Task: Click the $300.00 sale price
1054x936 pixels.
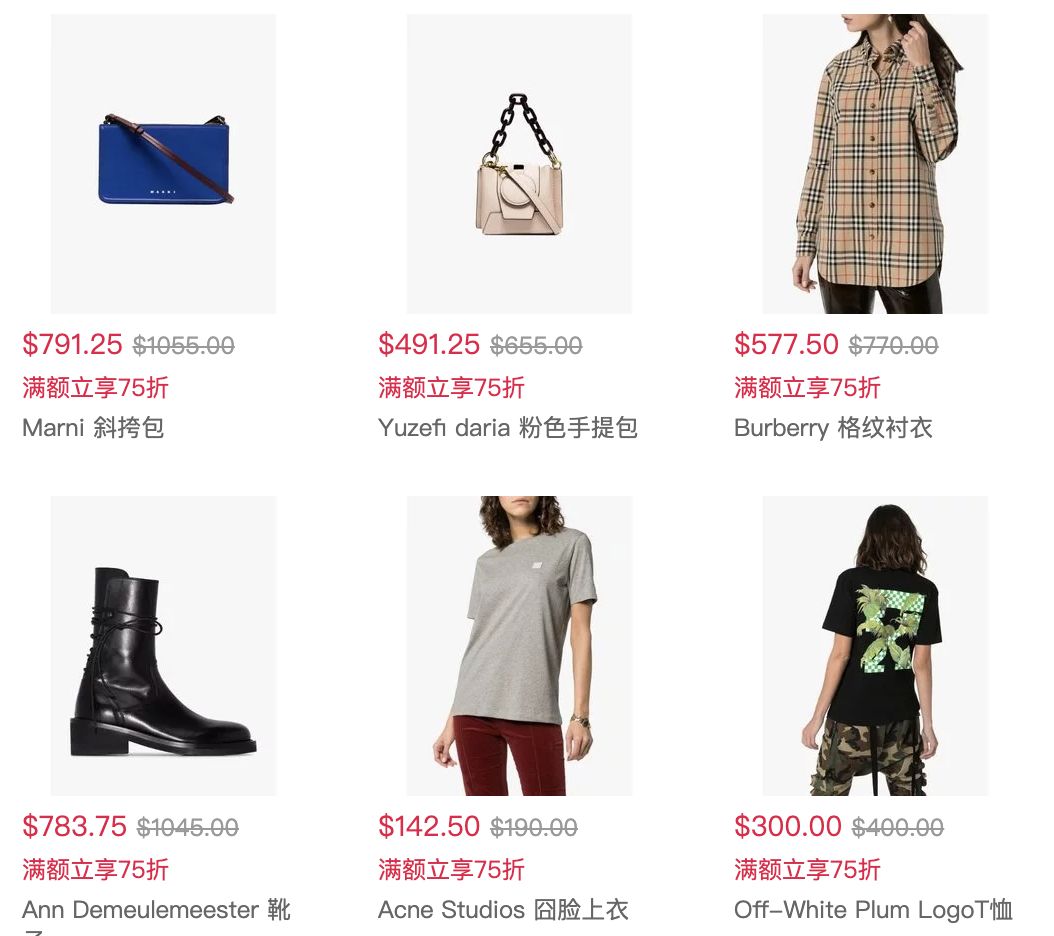Action: click(x=787, y=826)
